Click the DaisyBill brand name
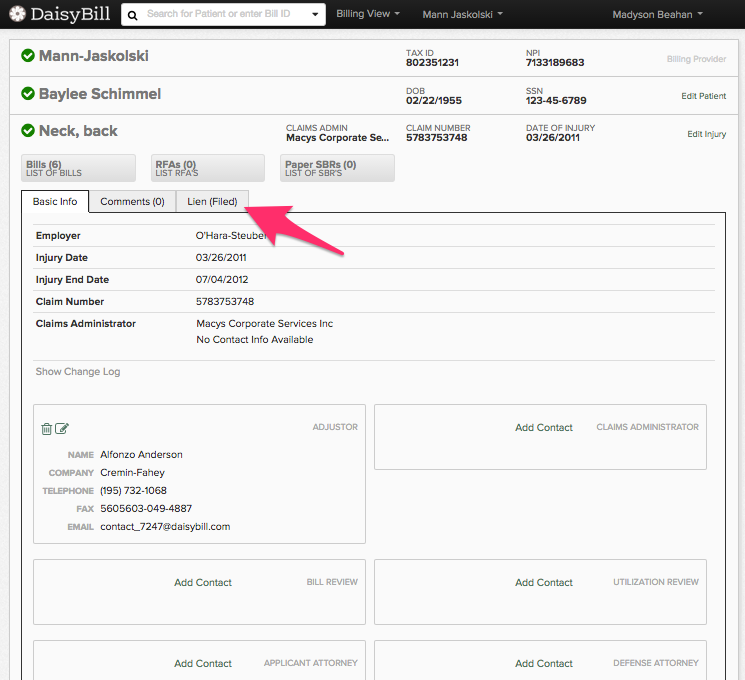This screenshot has width=745, height=680. (70, 14)
